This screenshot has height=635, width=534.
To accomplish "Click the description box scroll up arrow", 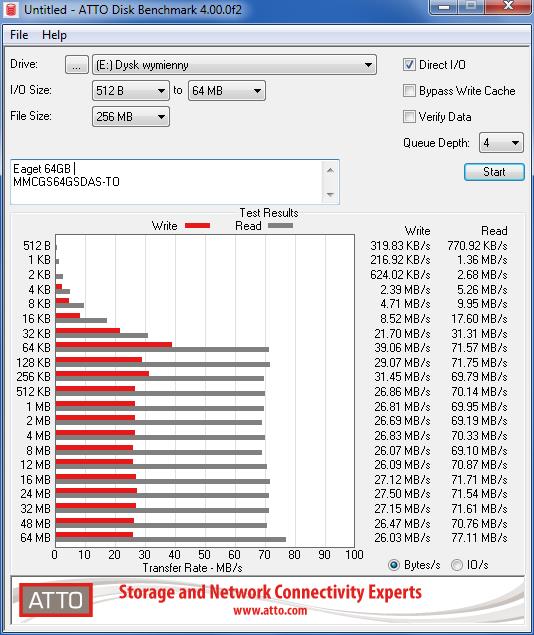I will pyautogui.click(x=330, y=170).
